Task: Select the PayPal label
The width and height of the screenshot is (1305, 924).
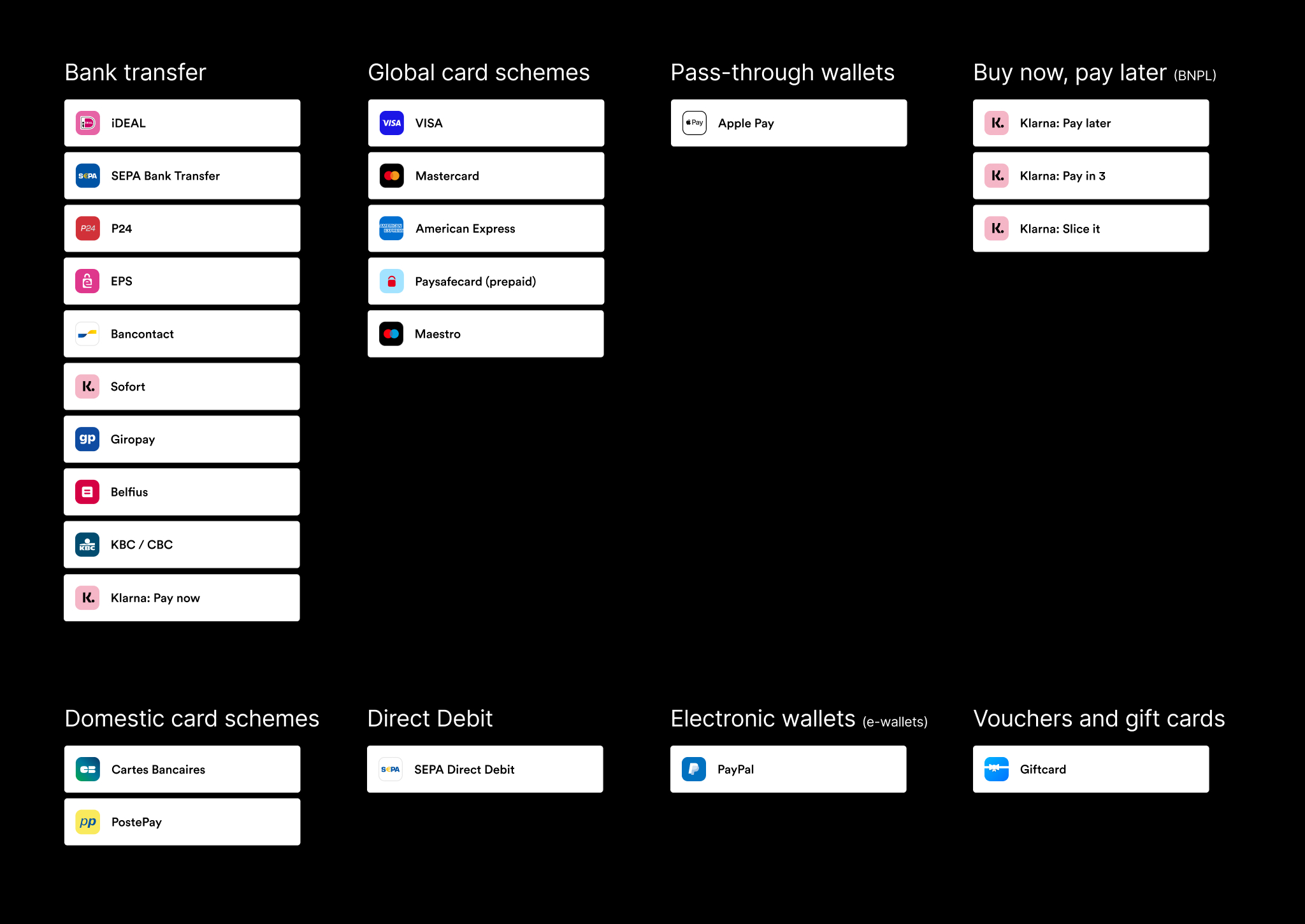Action: tap(736, 769)
